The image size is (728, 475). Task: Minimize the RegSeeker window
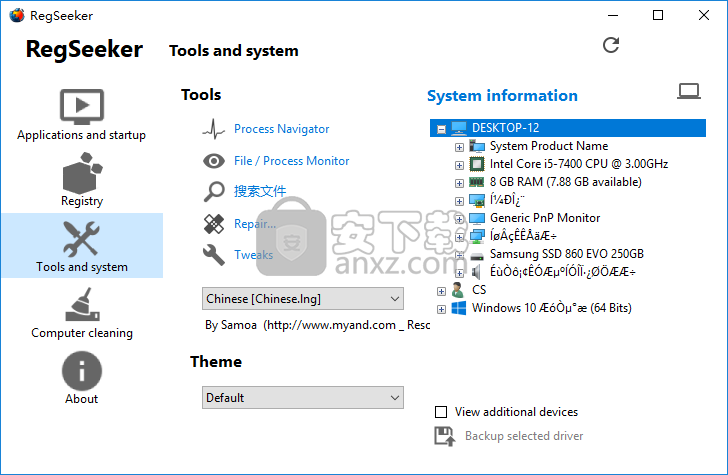coord(613,15)
